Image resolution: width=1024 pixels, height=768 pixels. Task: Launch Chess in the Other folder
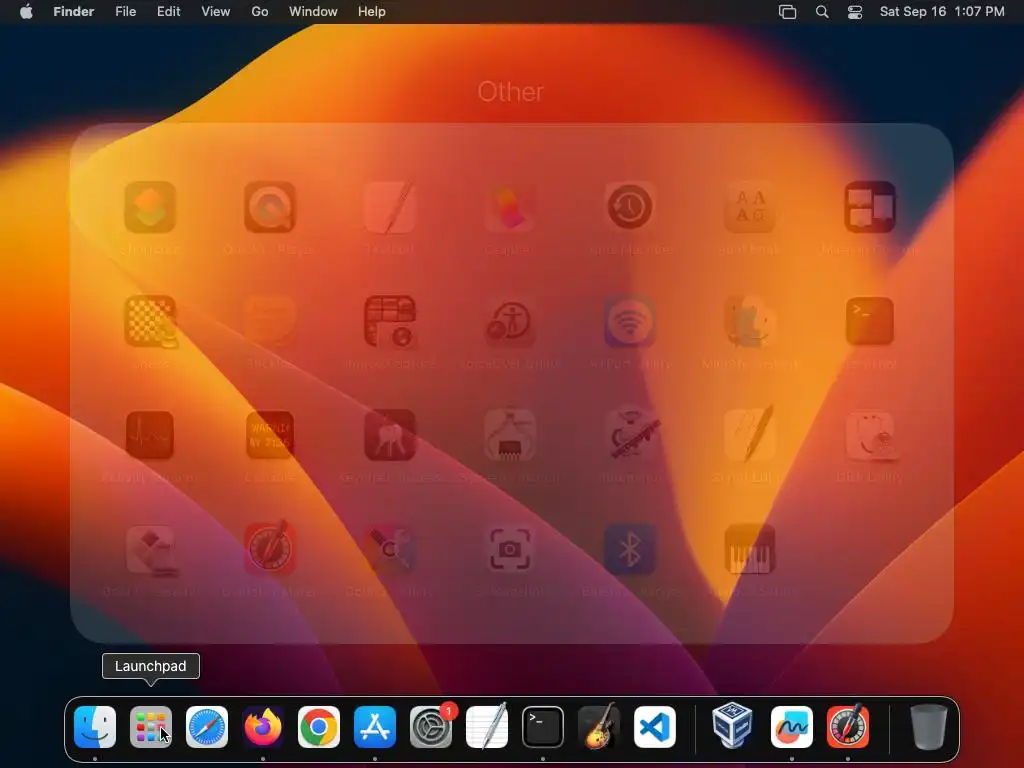tap(150, 321)
